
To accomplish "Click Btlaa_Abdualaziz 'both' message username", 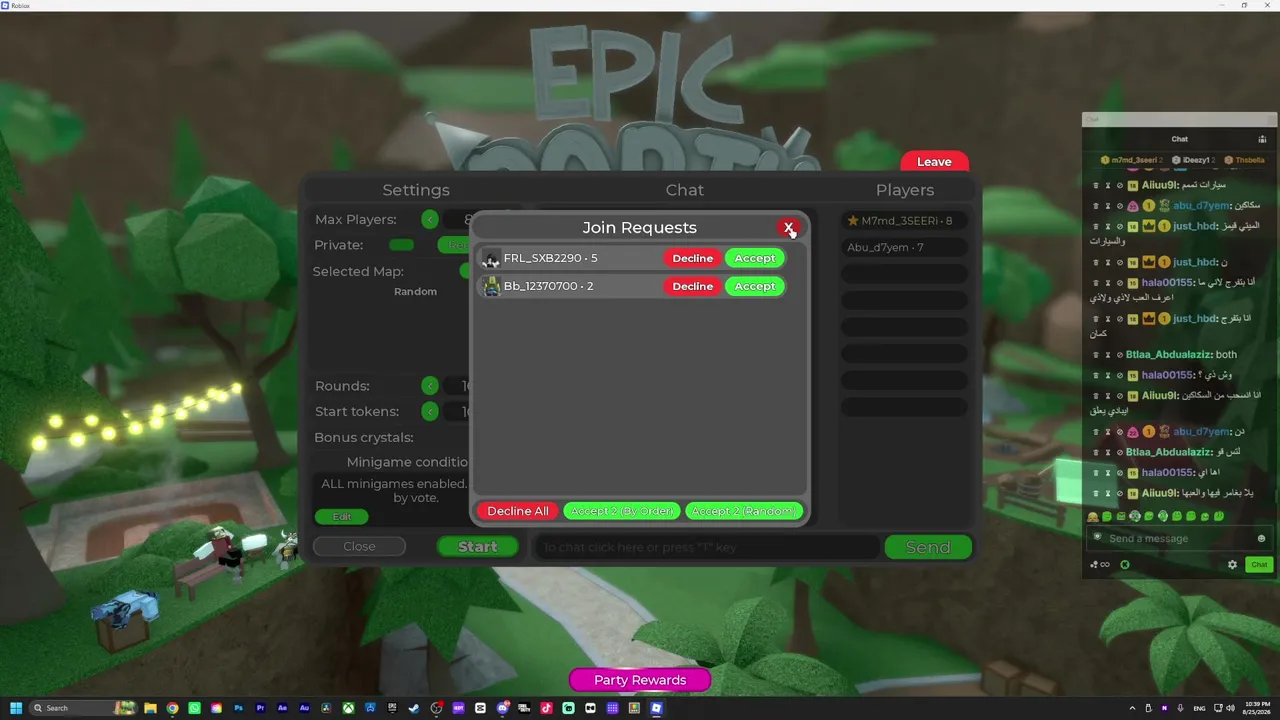I will 1168,354.
